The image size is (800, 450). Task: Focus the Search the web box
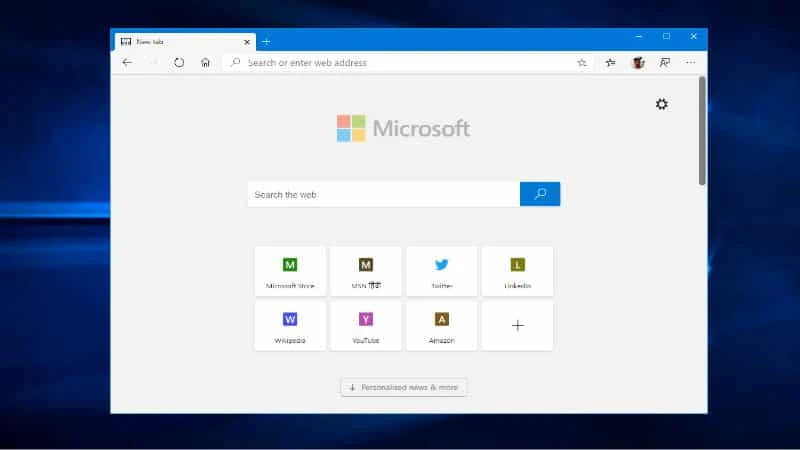coord(384,194)
